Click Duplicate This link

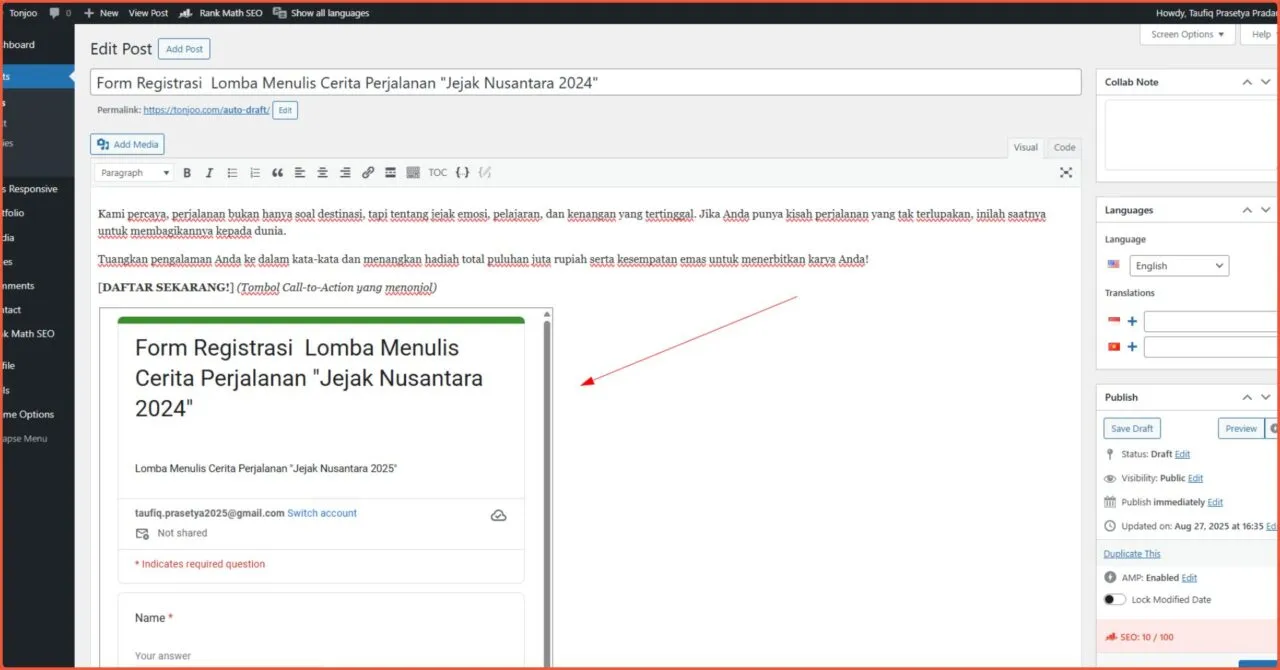point(1132,553)
